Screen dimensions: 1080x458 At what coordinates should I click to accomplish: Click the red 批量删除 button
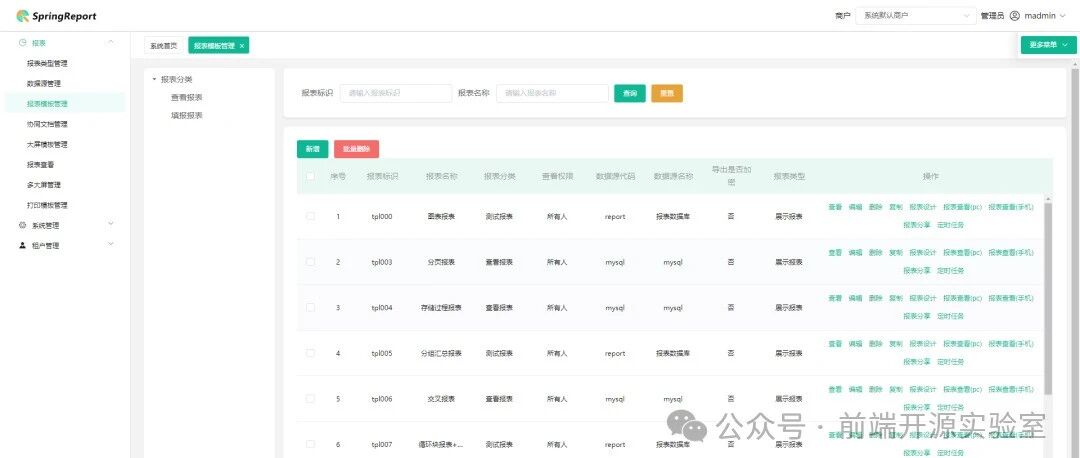356,149
